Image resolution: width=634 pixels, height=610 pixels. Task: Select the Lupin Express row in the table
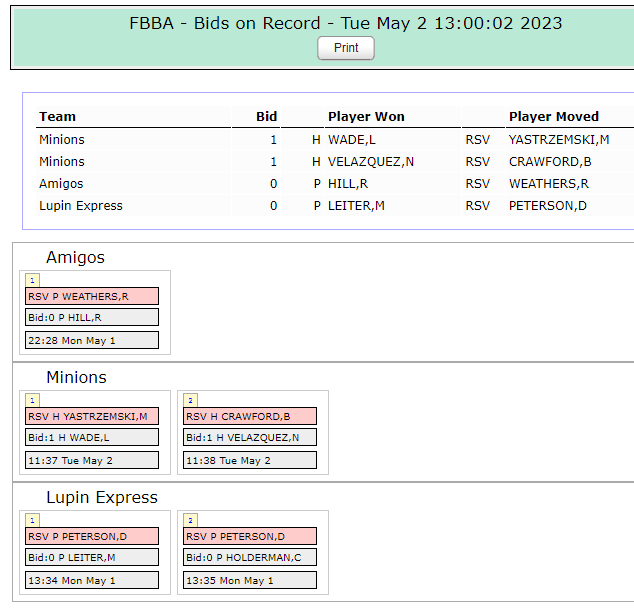pyautogui.click(x=335, y=206)
